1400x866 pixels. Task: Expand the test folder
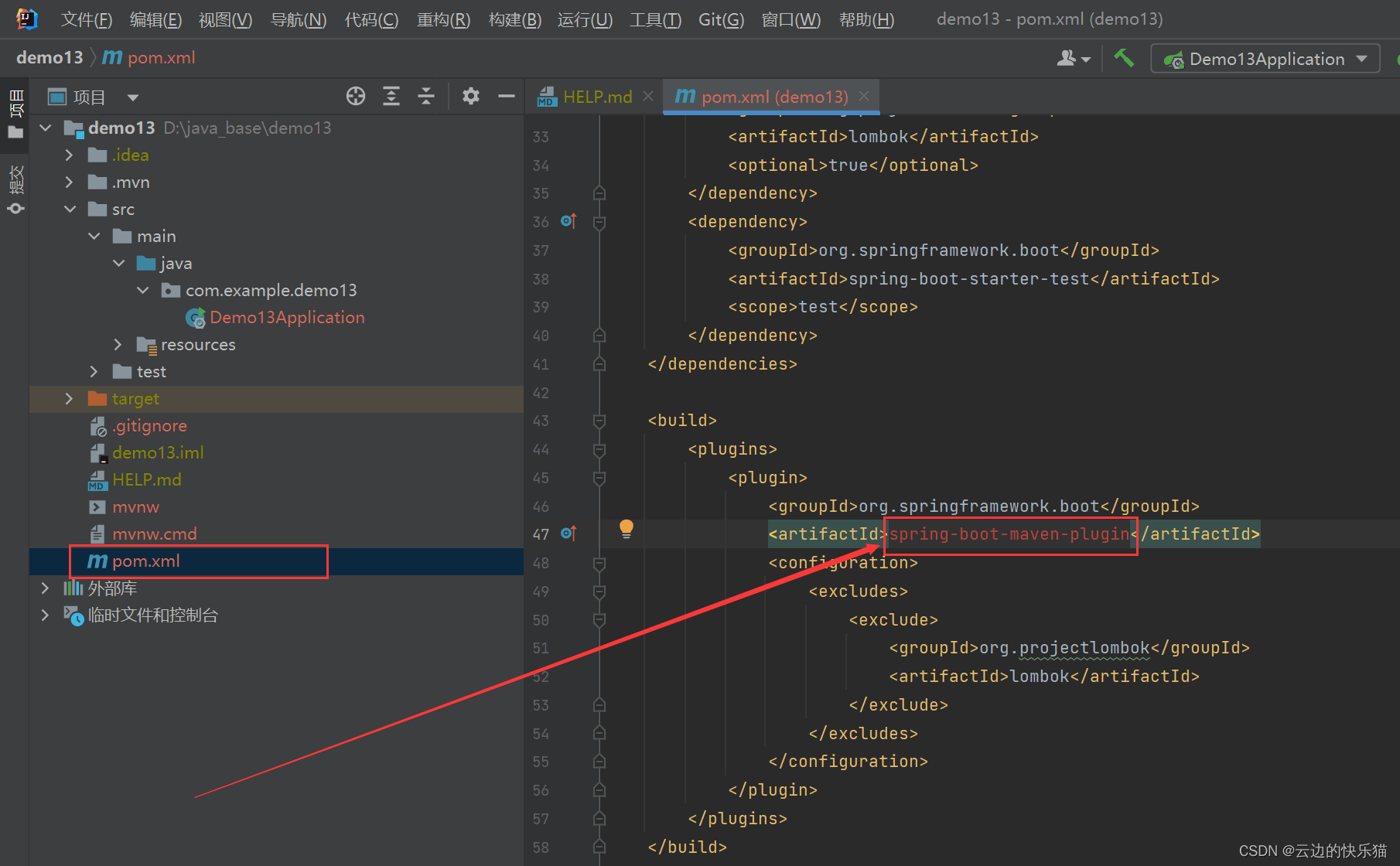(94, 371)
